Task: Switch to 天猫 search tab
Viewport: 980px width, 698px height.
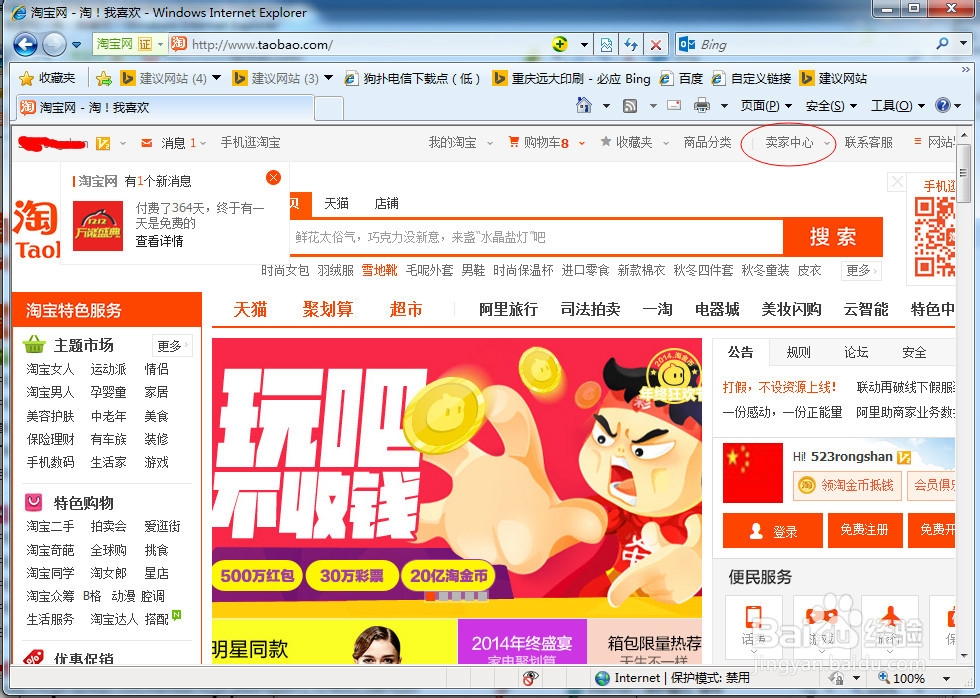Action: pyautogui.click(x=336, y=203)
